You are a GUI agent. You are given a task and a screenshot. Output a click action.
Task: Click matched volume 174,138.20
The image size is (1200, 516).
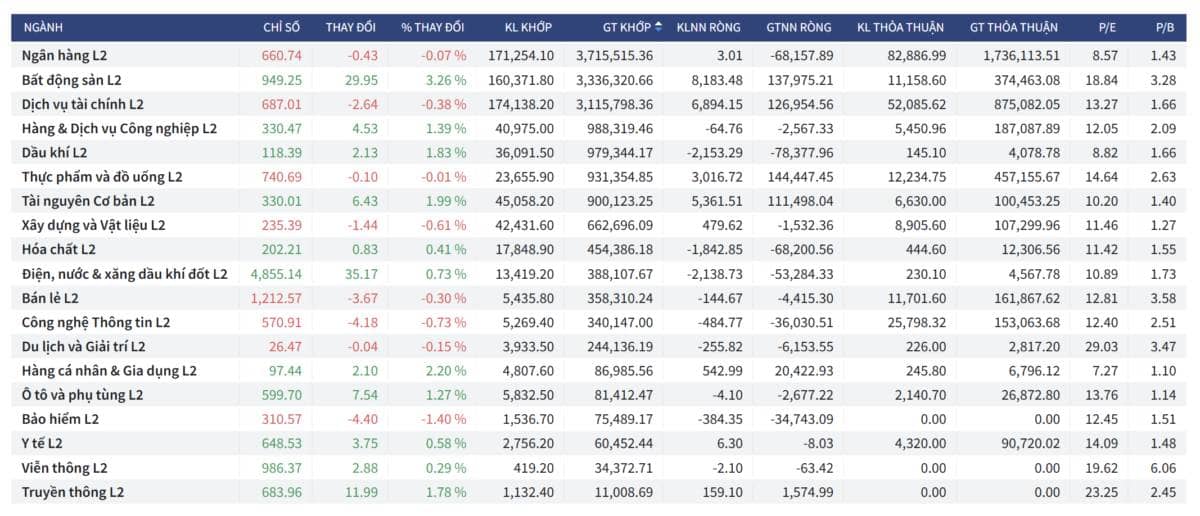coord(520,103)
